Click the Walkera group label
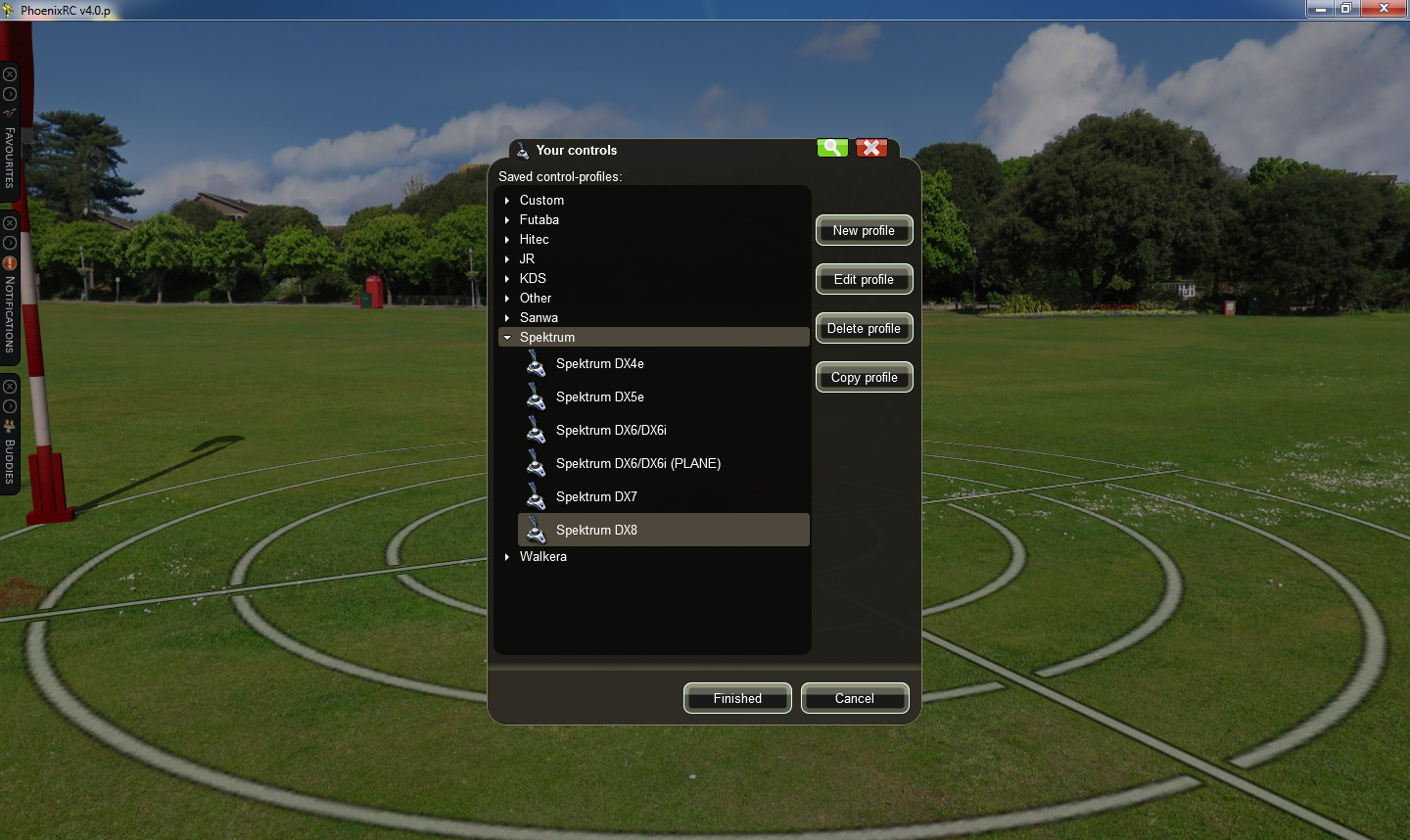Image resolution: width=1410 pixels, height=840 pixels. (x=543, y=557)
